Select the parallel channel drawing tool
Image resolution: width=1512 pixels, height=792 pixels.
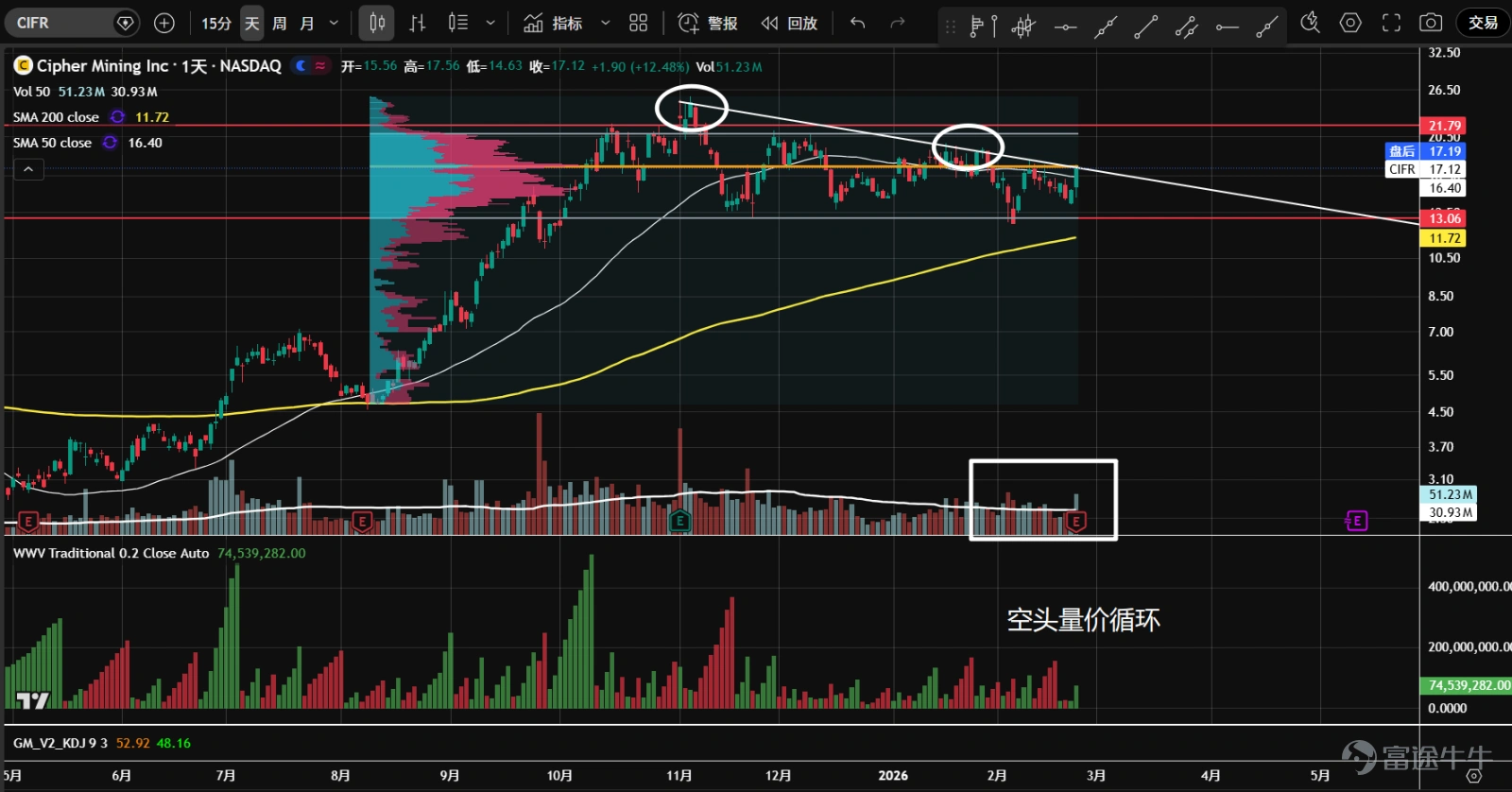1187,26
